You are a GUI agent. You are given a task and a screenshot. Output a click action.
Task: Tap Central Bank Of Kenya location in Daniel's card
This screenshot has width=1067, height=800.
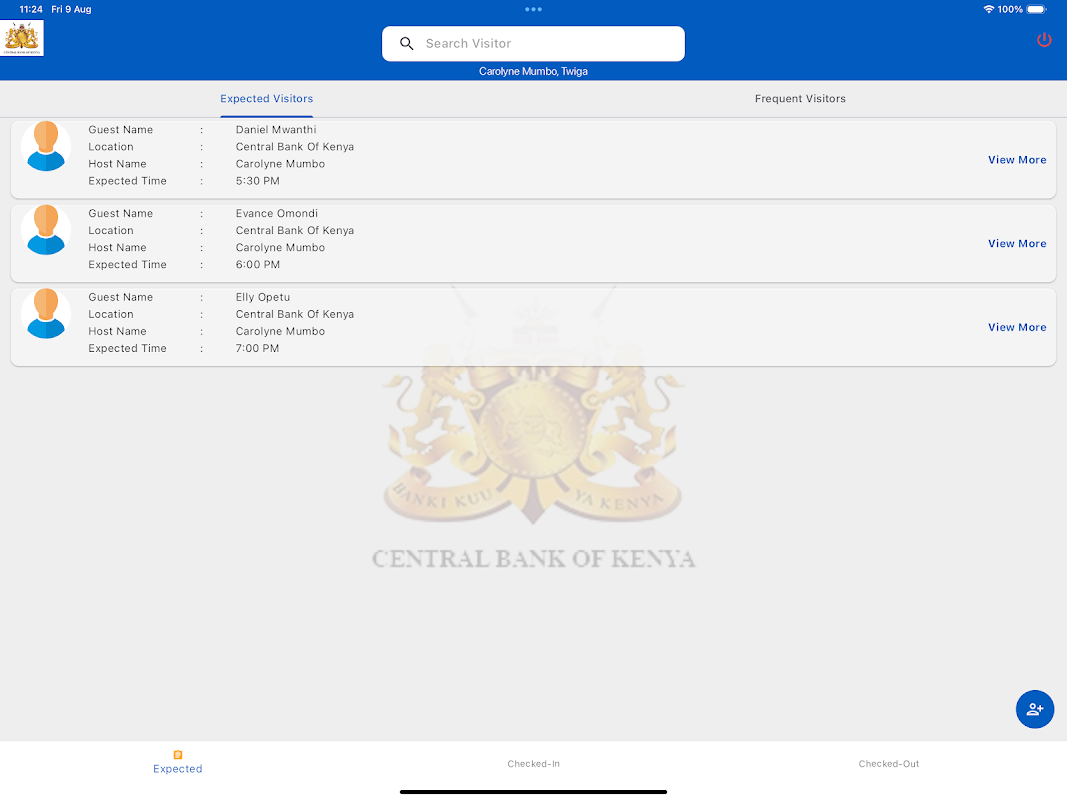[295, 147]
